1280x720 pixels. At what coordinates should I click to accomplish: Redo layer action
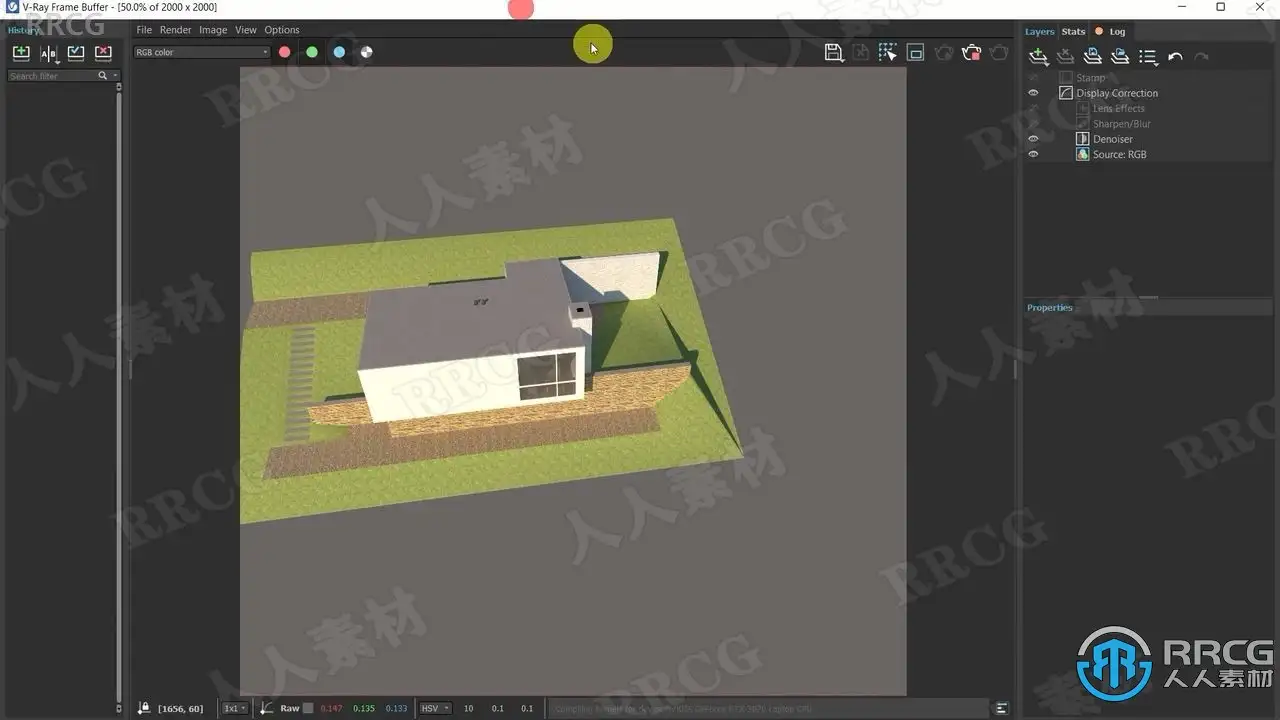click(1201, 57)
